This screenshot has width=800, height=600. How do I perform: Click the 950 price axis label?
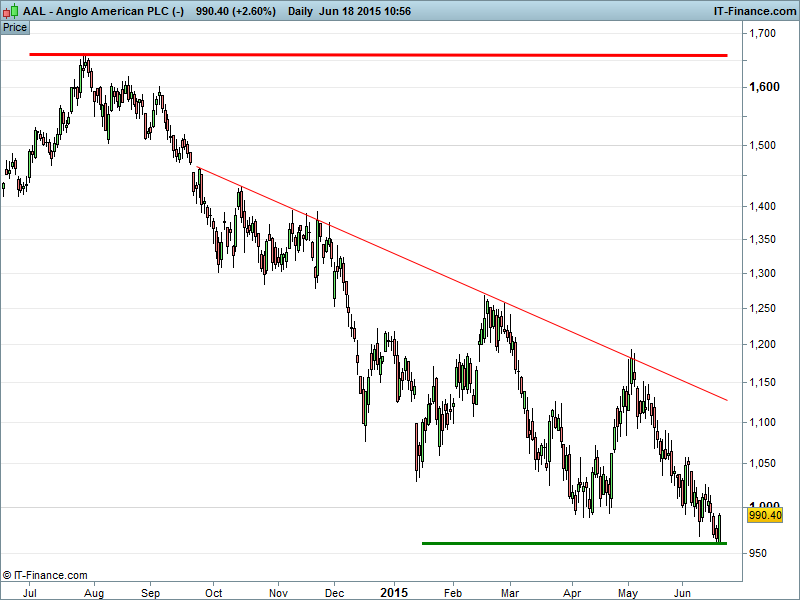[760, 553]
